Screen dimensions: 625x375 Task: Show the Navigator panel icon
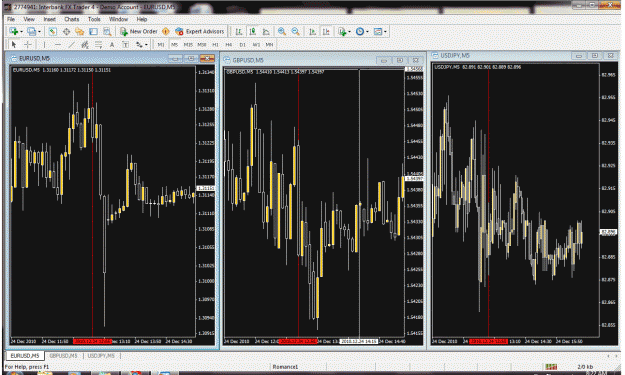(80, 31)
